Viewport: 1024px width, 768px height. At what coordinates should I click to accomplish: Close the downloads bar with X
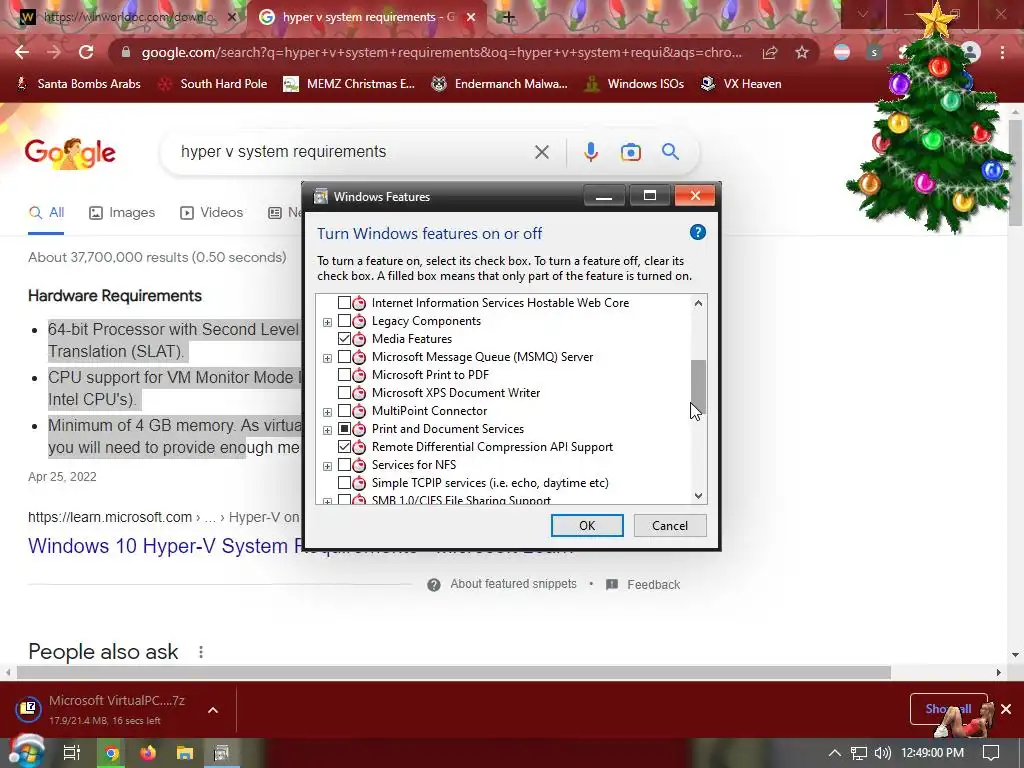pyautogui.click(x=1006, y=709)
